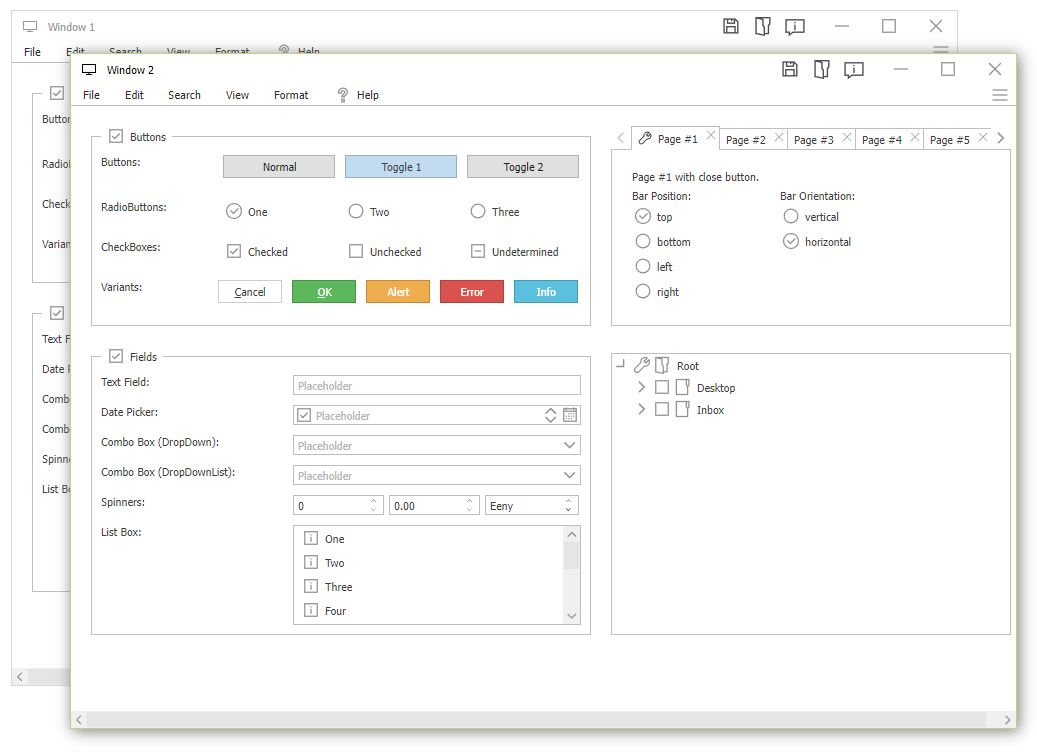Viewport: 1037px width, 754px height.
Task: Close the Page #5 tab
Action: (x=983, y=137)
